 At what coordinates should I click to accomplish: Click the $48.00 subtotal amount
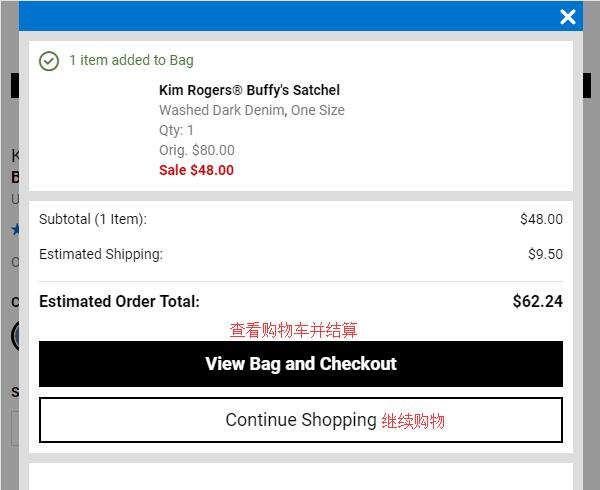(541, 219)
